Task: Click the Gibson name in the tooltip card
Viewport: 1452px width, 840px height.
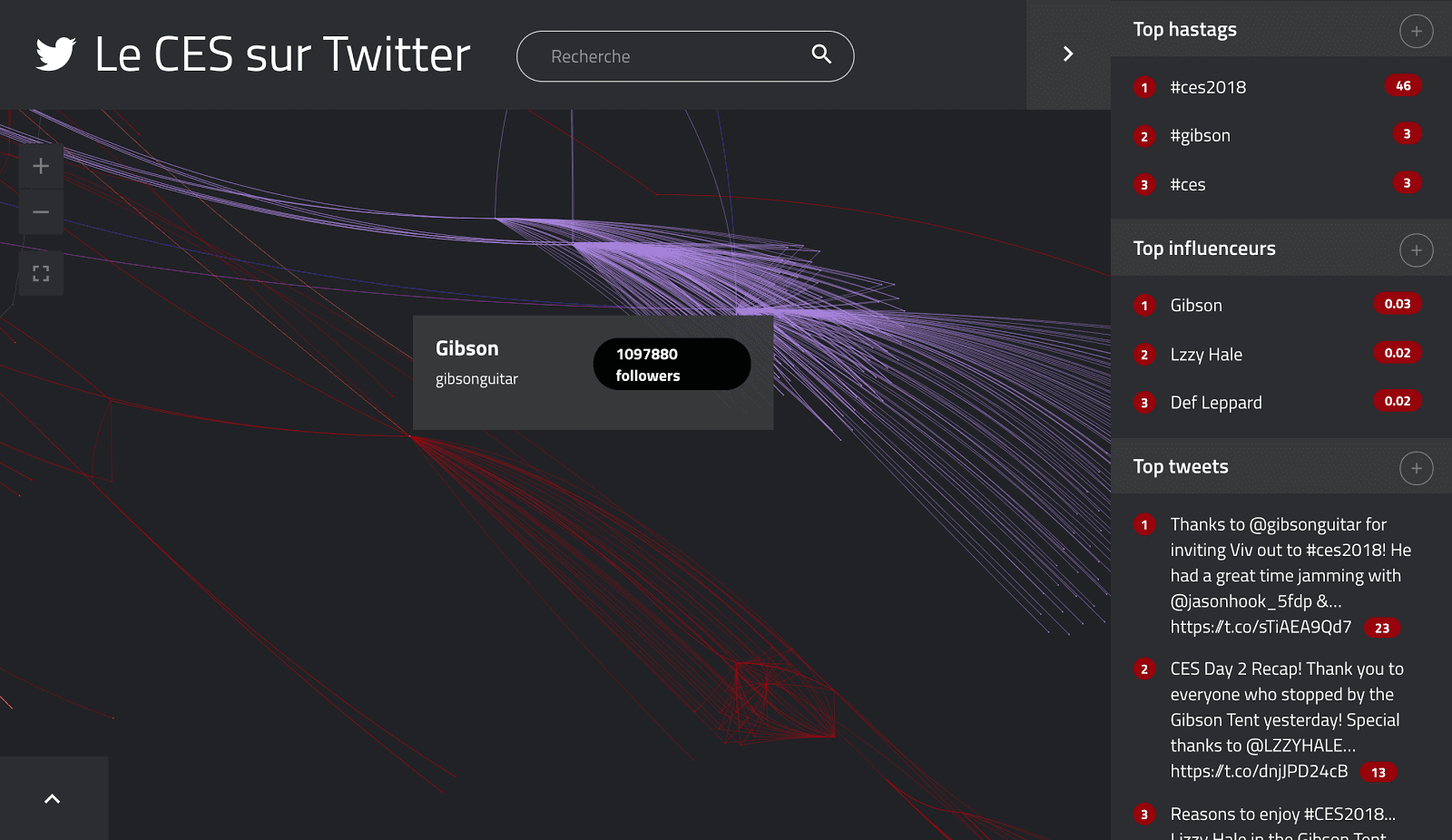Action: click(466, 348)
